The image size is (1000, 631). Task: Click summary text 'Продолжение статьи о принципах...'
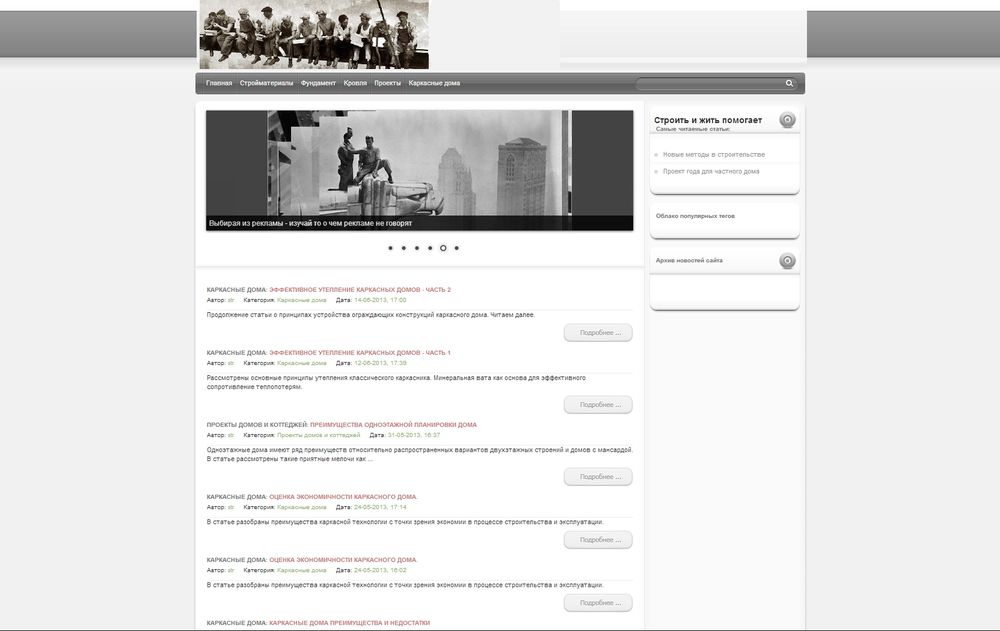(371, 315)
